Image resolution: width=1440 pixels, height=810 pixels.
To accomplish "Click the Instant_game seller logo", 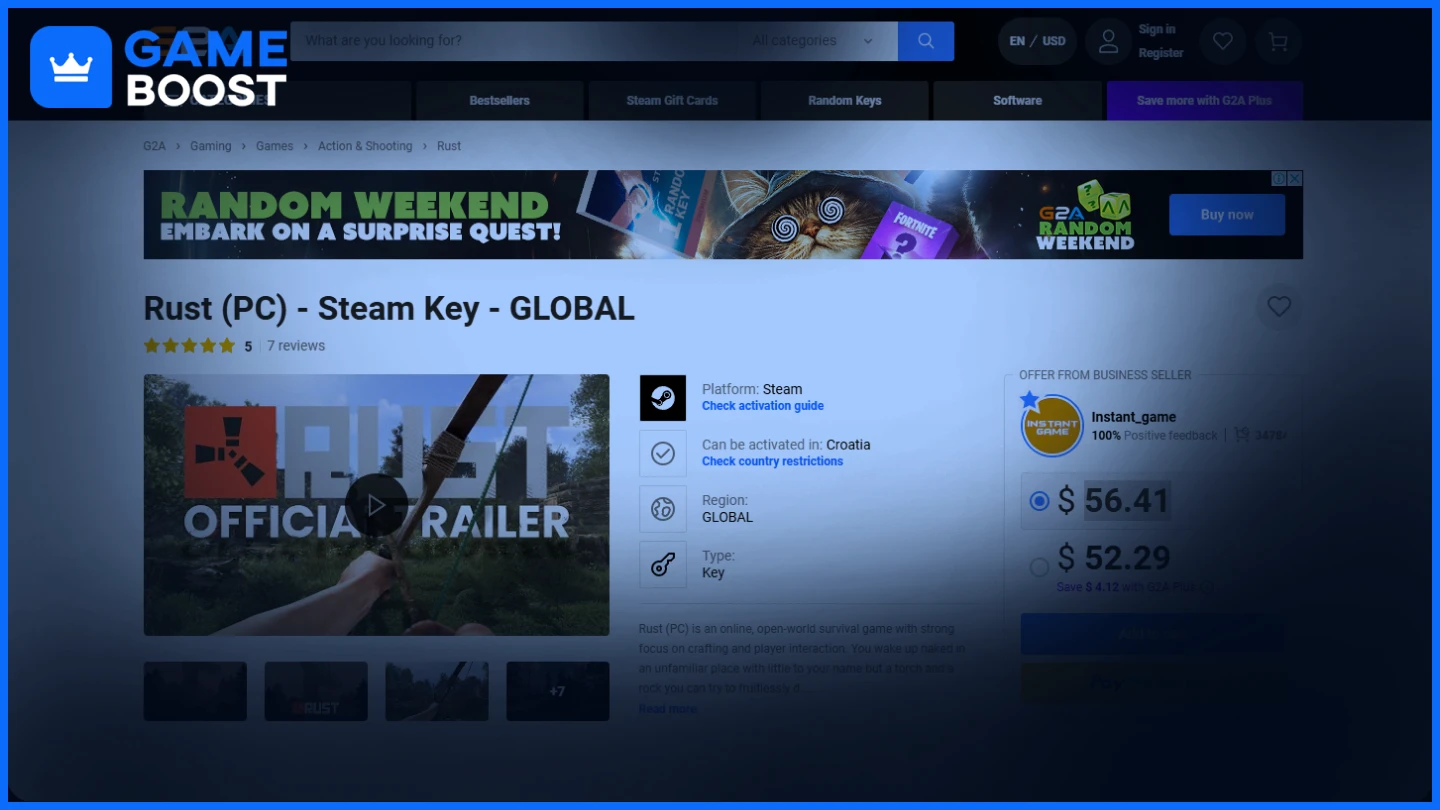I will click(1052, 425).
